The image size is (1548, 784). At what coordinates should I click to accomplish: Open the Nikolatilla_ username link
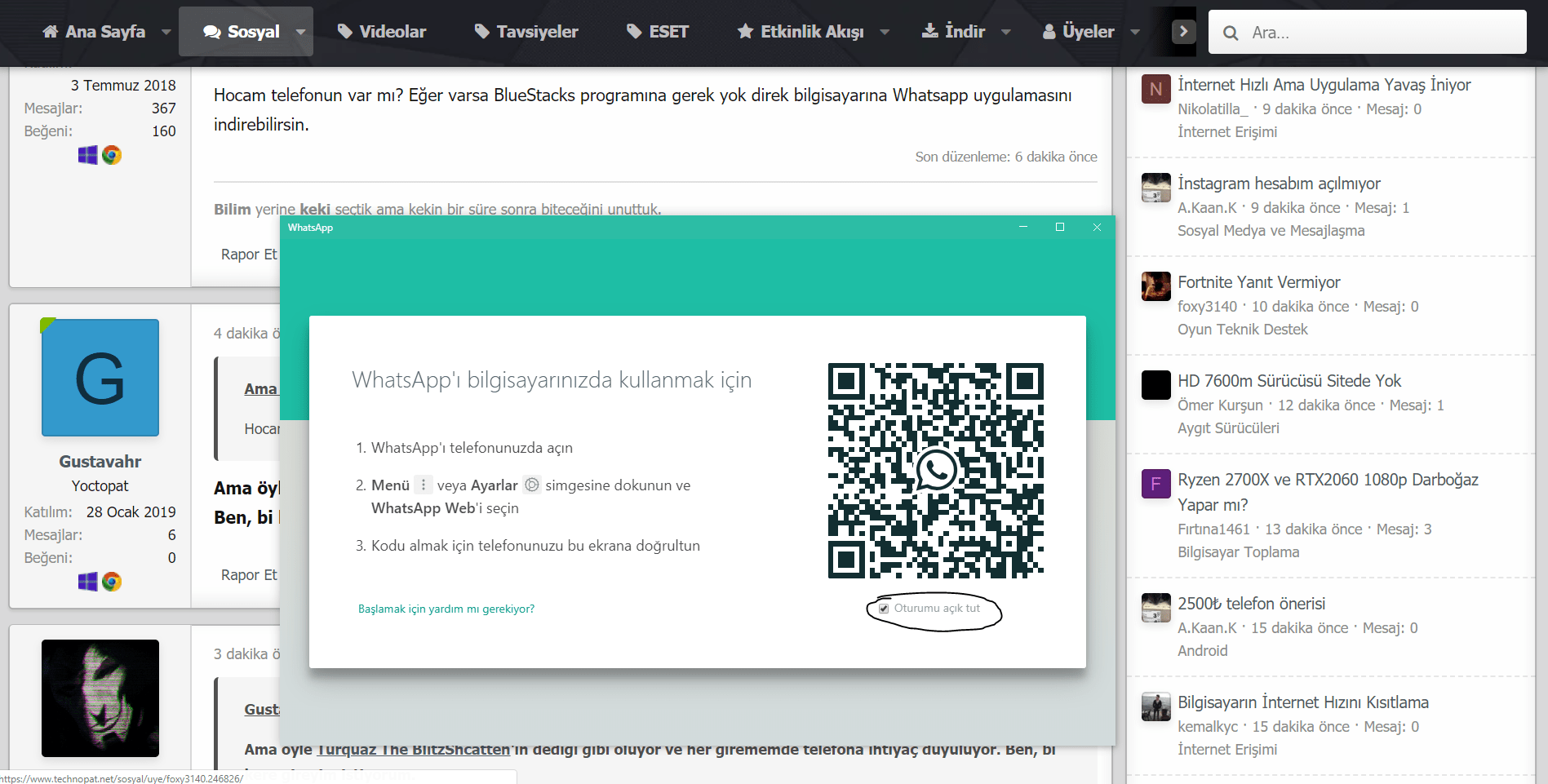1213,109
